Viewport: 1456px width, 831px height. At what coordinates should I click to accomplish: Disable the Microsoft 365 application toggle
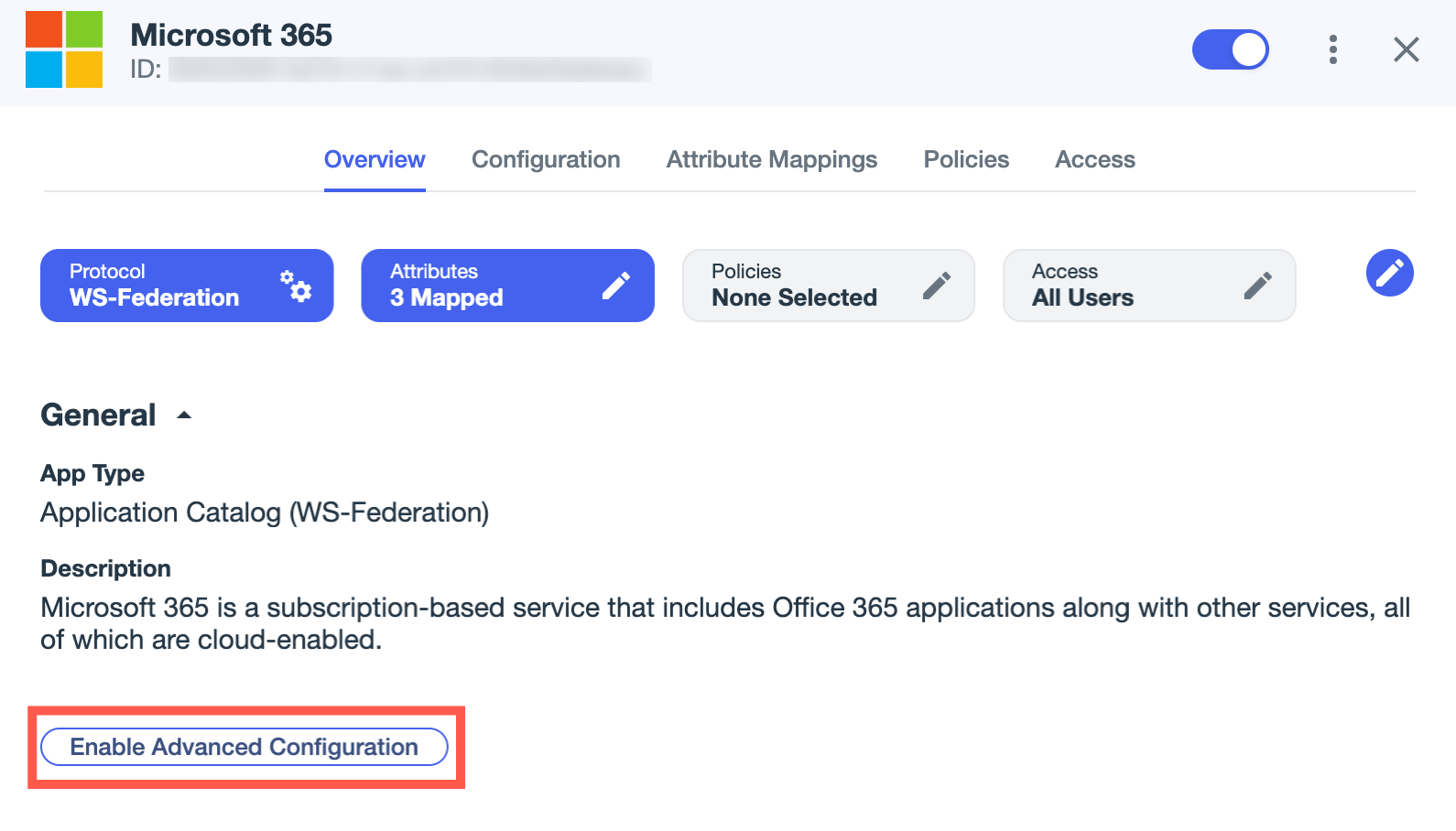point(1231,50)
